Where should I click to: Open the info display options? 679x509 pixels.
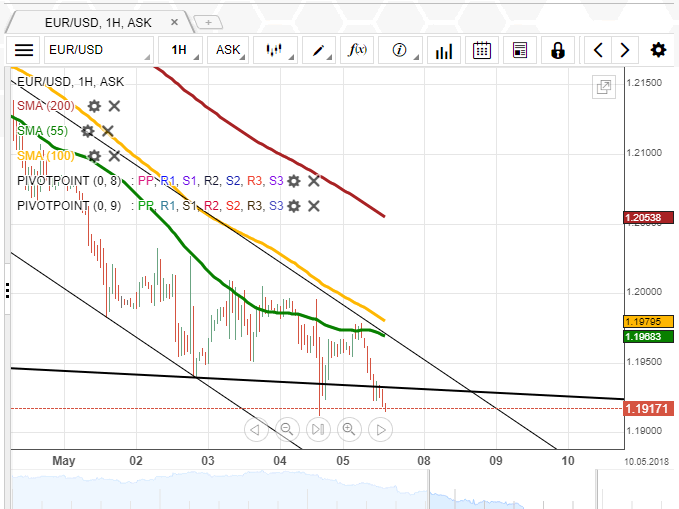click(400, 50)
